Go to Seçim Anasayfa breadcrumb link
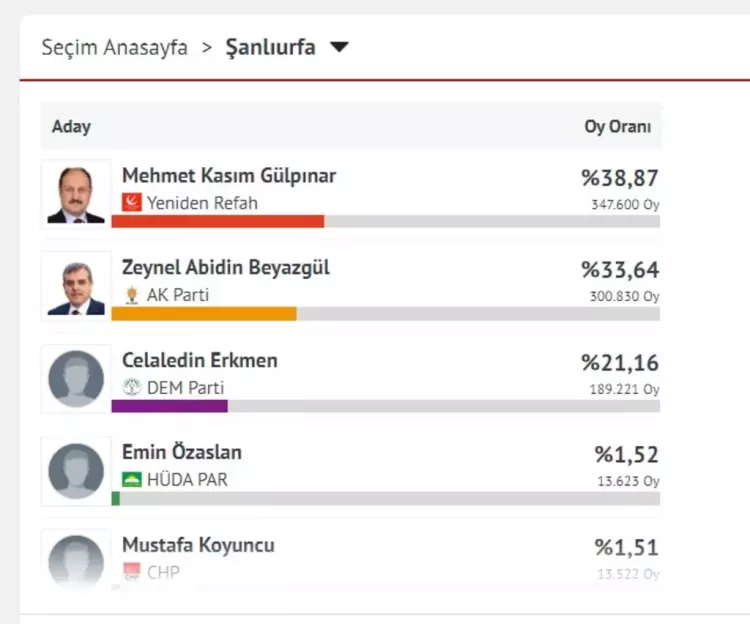The height and width of the screenshot is (624, 750). [114, 47]
